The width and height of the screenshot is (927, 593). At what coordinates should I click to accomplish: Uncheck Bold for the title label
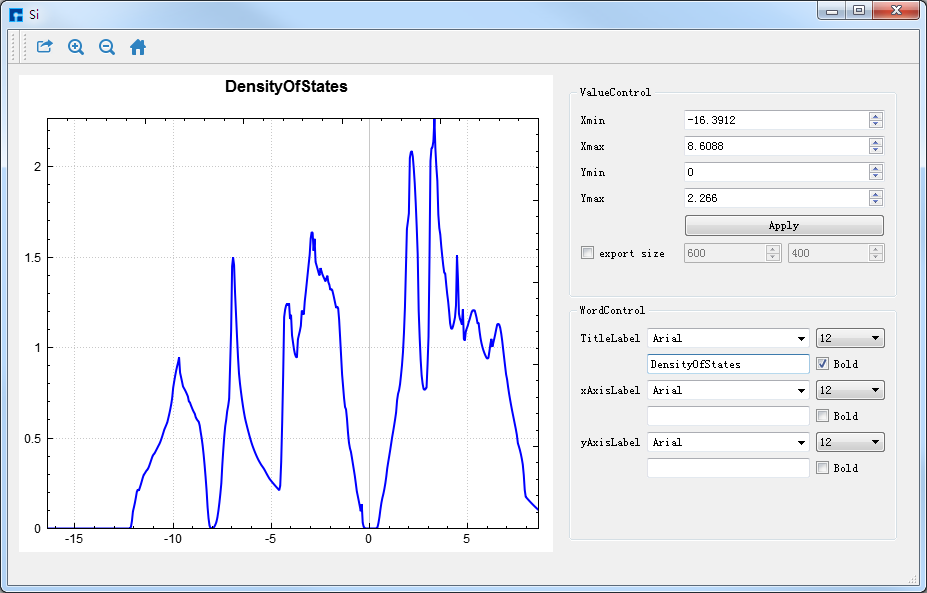[823, 364]
